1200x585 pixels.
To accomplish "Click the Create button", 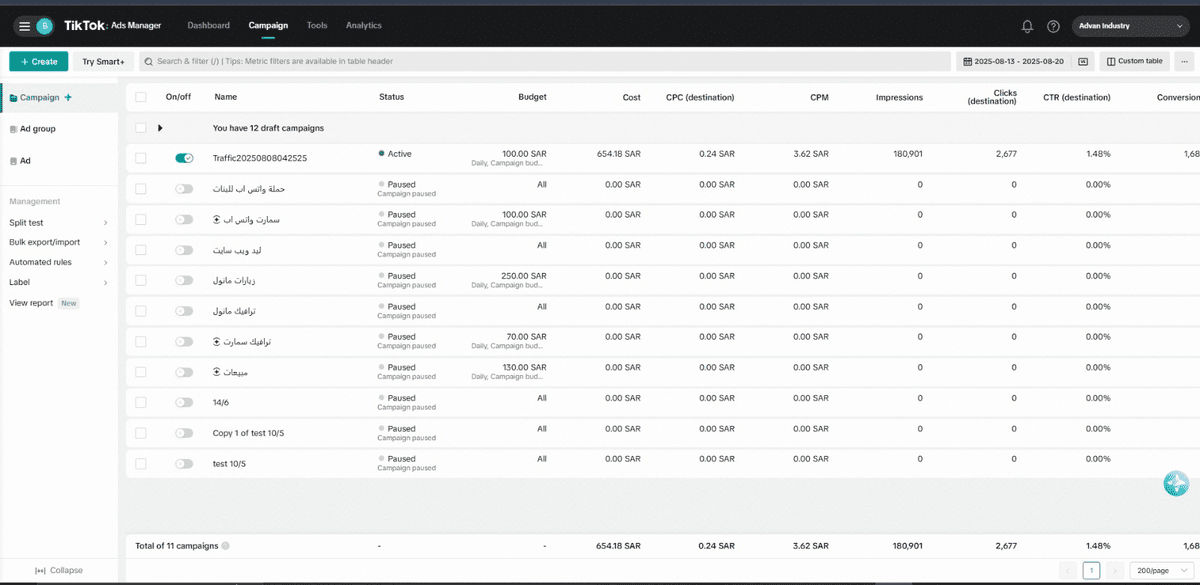I will click(x=39, y=62).
